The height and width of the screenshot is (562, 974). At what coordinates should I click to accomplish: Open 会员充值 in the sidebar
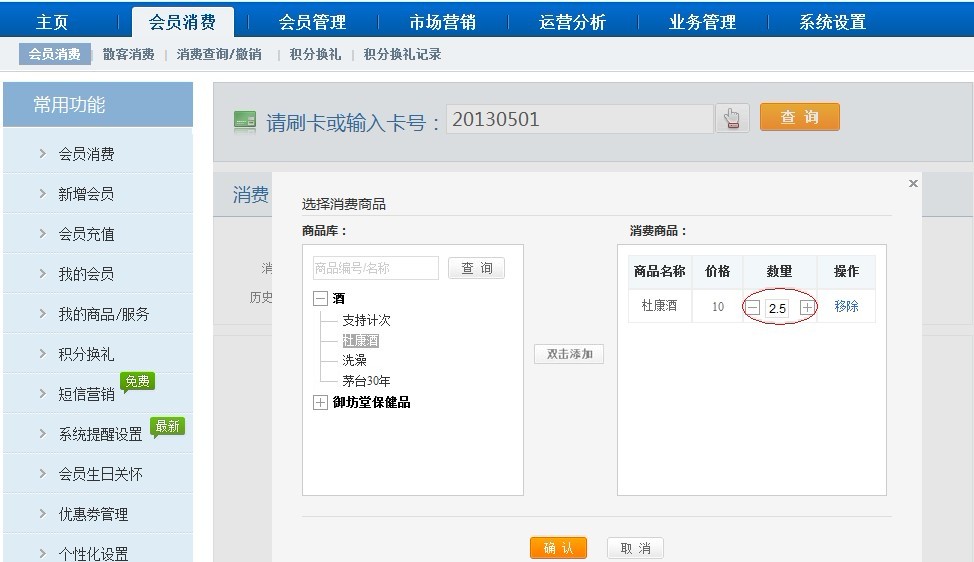click(86, 234)
